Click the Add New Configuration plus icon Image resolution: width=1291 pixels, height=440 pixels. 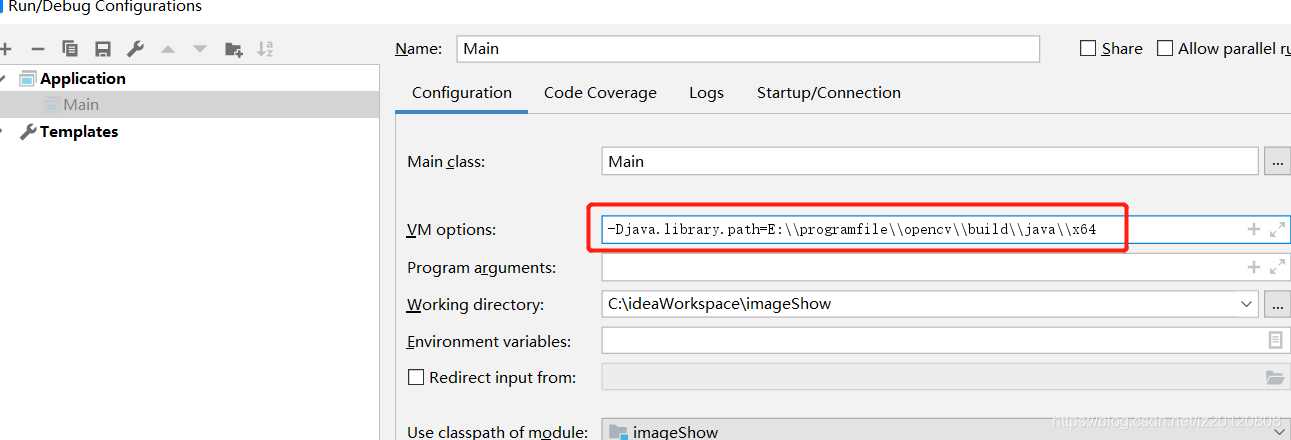tap(5, 49)
